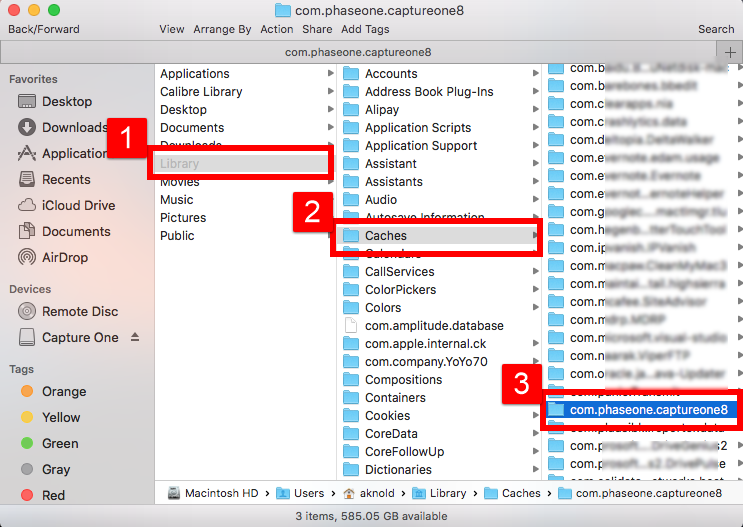Select the Green tag in sidebar
The width and height of the screenshot is (743, 527).
[x=27, y=444]
